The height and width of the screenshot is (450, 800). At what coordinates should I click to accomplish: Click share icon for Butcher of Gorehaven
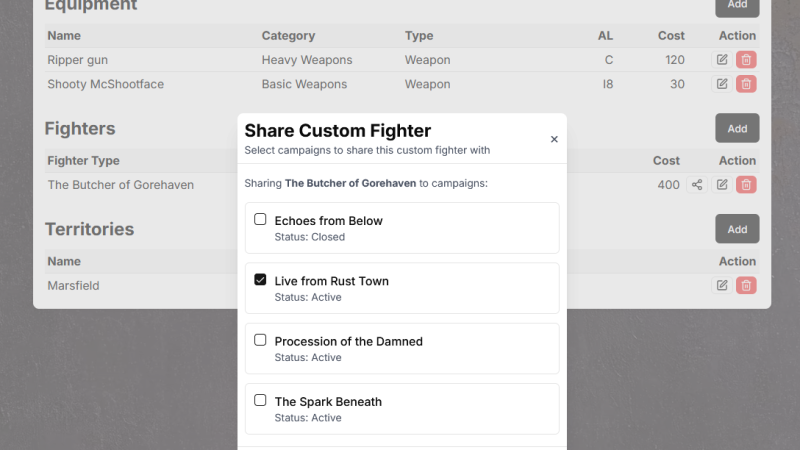697,185
